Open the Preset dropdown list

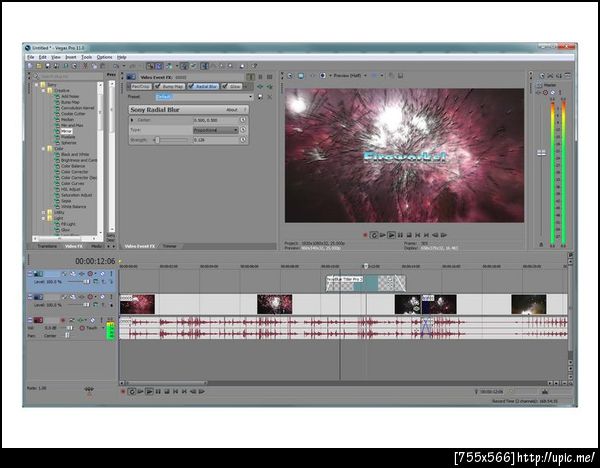[x=251, y=97]
